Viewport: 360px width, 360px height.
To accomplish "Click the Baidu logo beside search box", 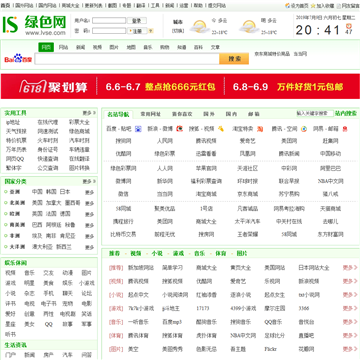I will (18, 59).
